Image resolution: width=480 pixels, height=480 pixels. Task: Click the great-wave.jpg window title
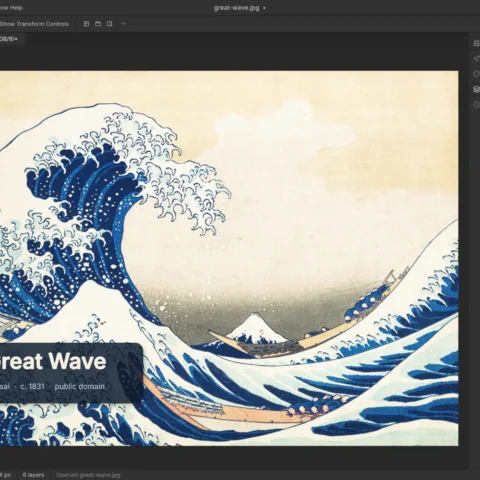(x=236, y=8)
